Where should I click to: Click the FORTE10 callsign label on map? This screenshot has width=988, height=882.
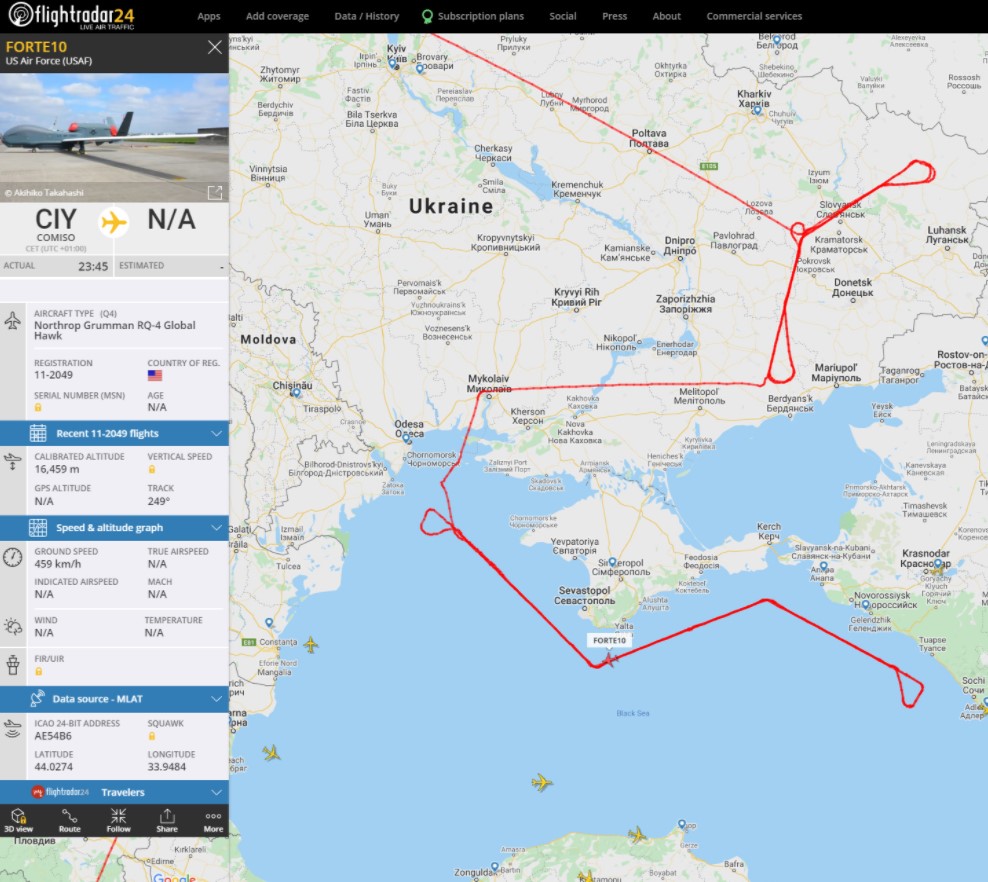click(609, 640)
